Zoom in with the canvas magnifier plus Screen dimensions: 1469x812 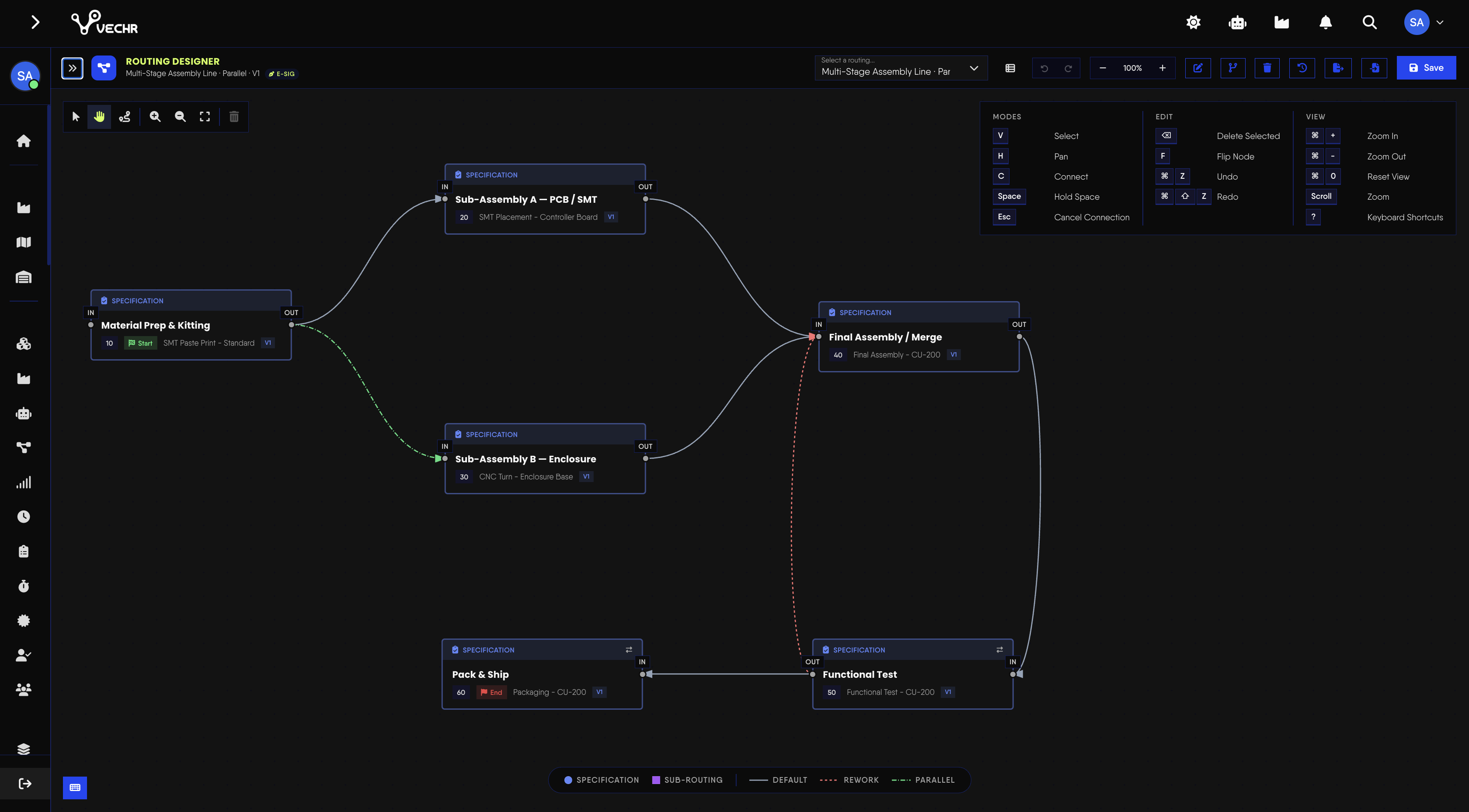[x=155, y=117]
